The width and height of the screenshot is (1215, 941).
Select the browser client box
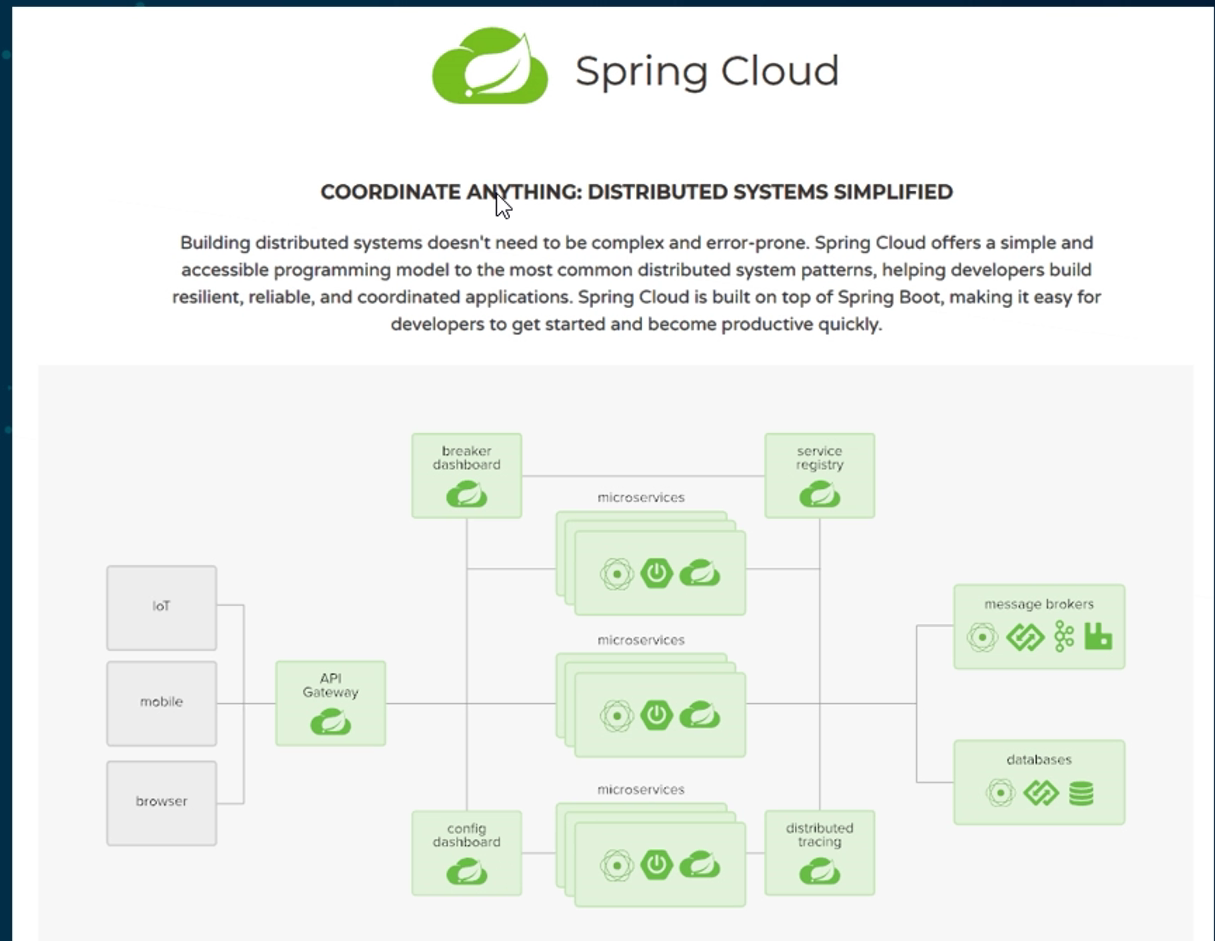coord(161,802)
